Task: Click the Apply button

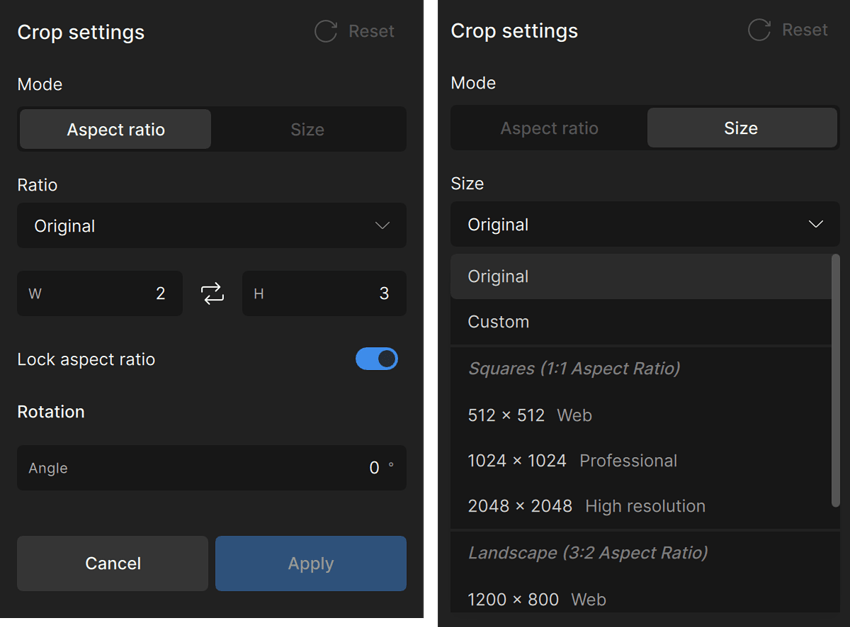Action: coord(310,563)
